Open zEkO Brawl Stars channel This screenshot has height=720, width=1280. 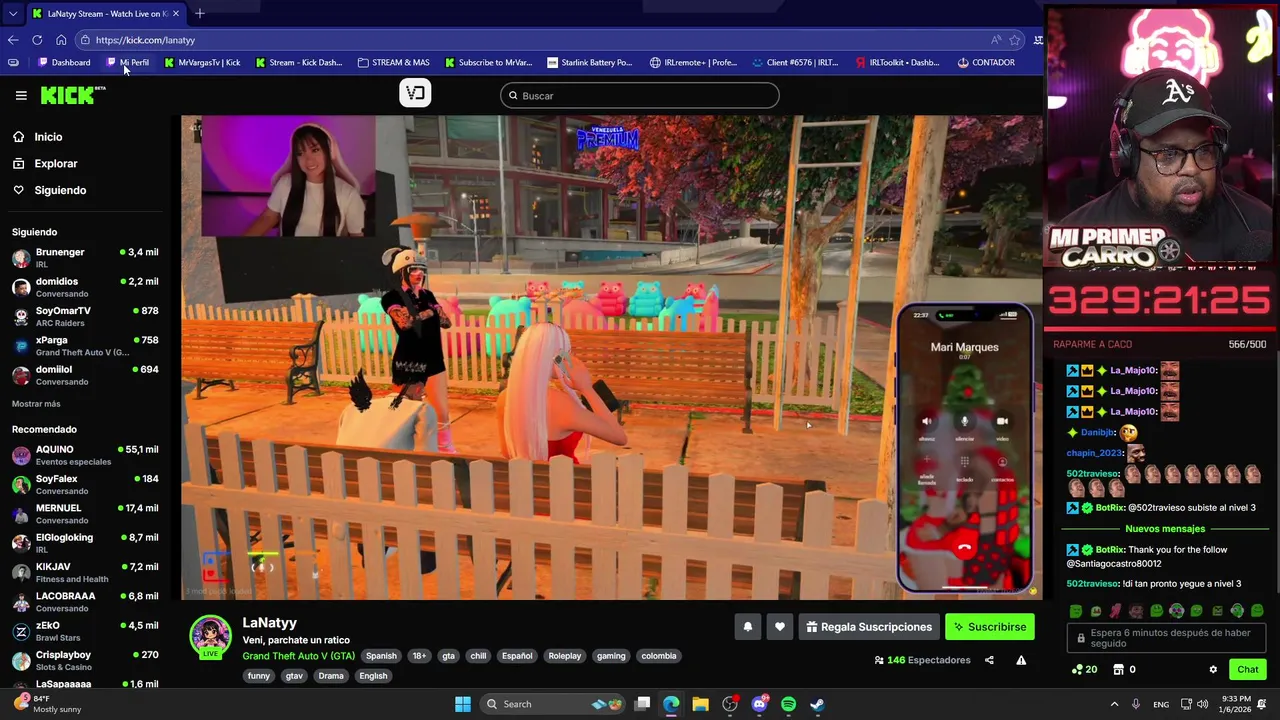point(85,631)
